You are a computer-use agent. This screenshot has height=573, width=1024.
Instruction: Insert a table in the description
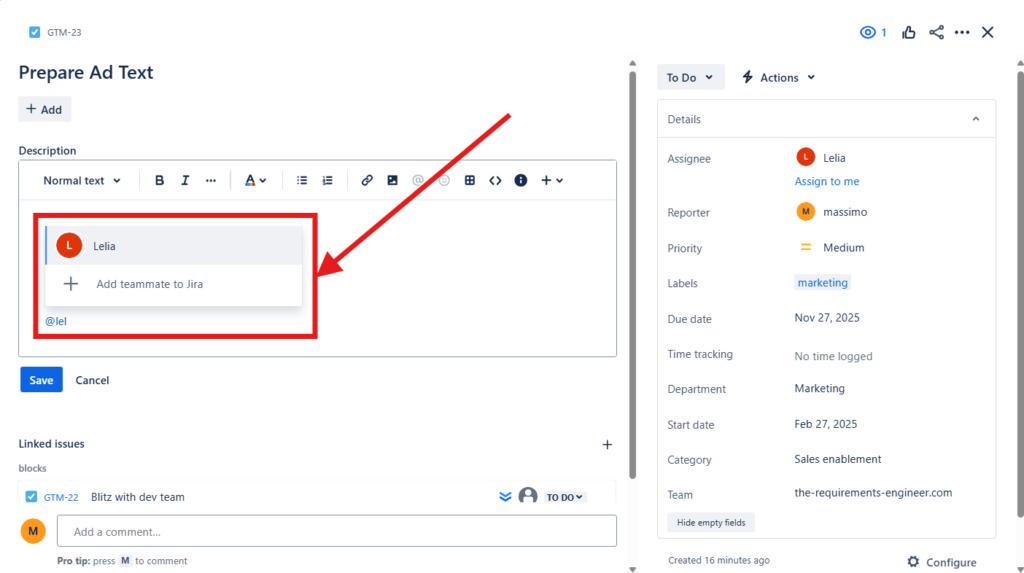(470, 181)
